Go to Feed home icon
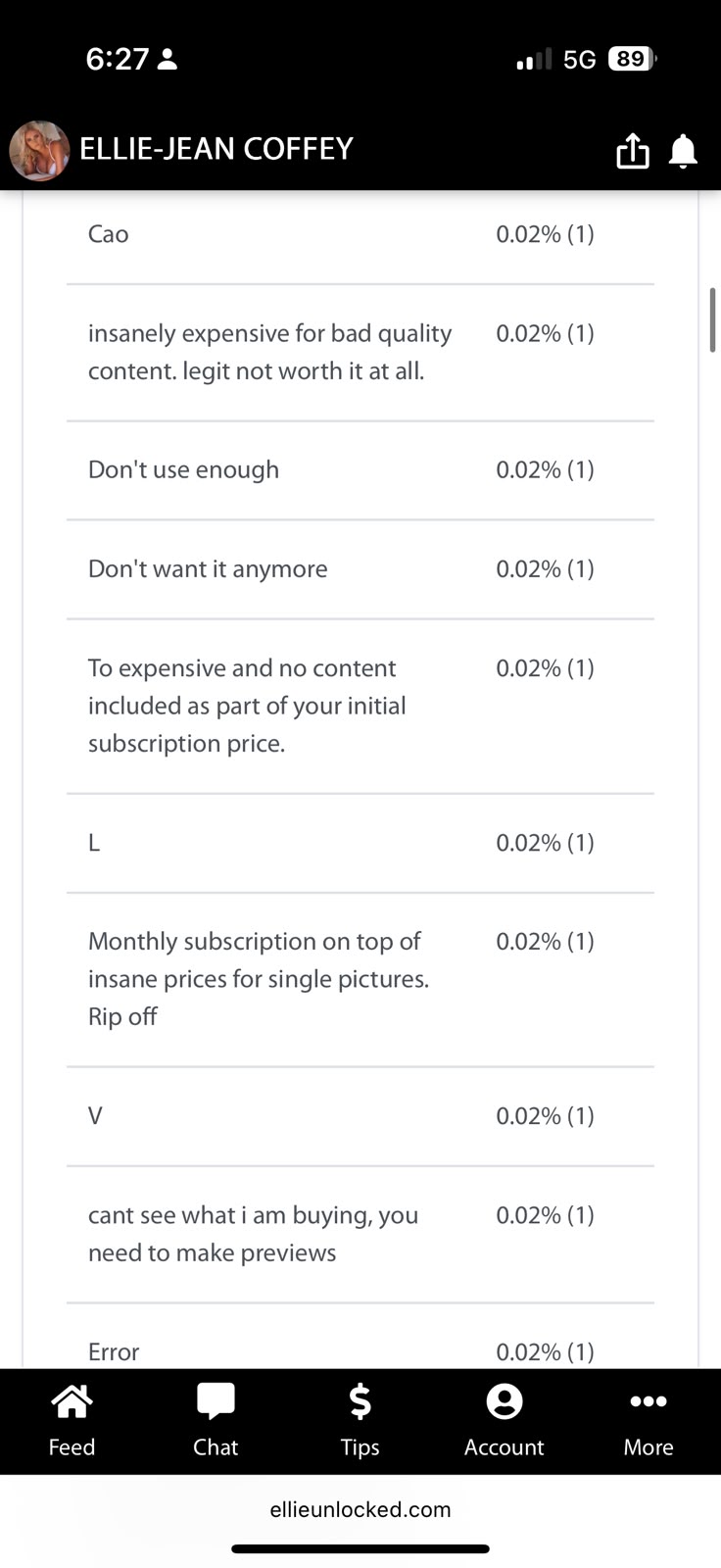The width and height of the screenshot is (721, 1568). [x=72, y=1420]
